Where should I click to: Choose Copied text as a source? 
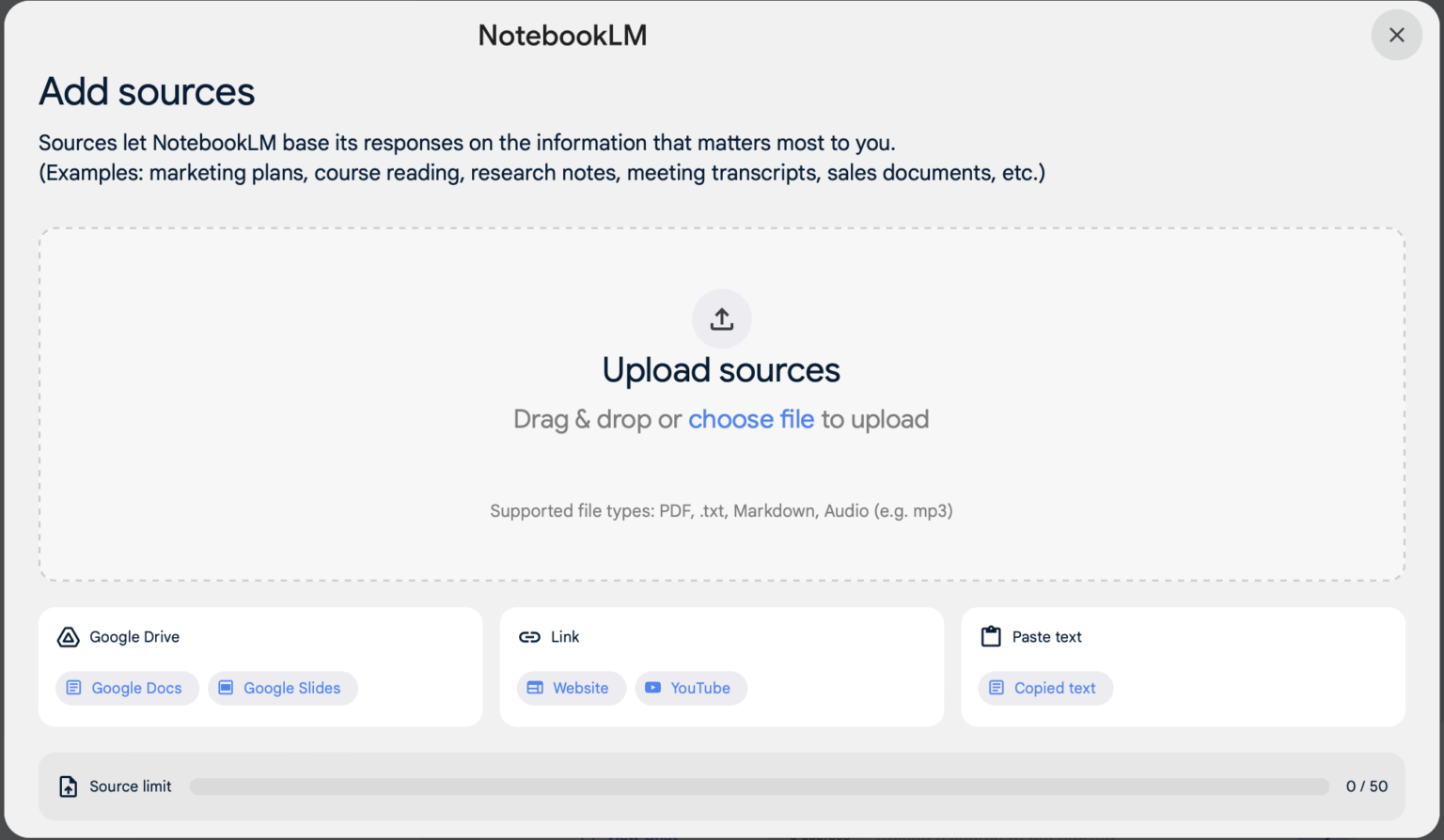tap(1045, 688)
